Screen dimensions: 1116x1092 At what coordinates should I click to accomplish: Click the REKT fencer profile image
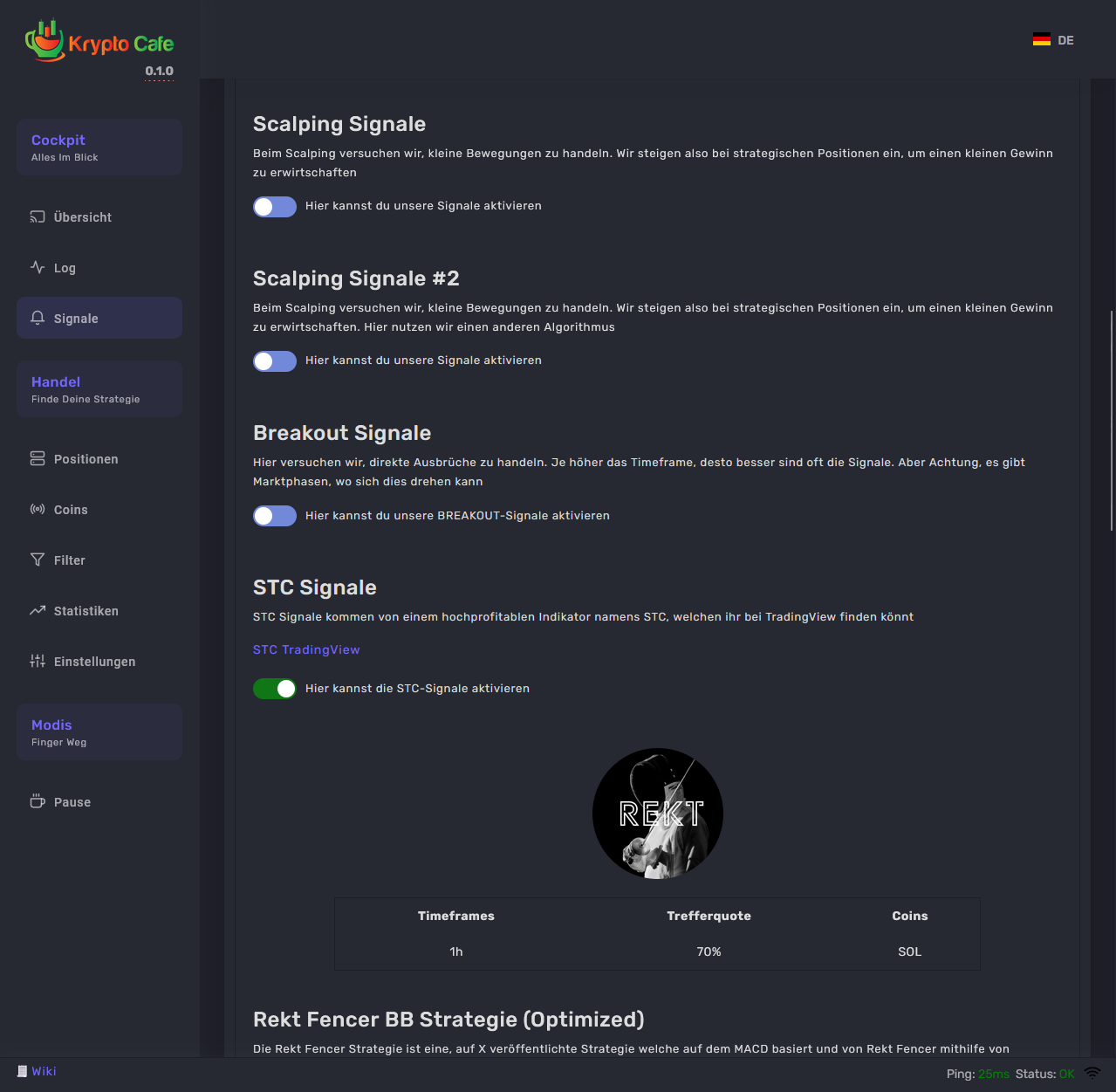tap(658, 814)
